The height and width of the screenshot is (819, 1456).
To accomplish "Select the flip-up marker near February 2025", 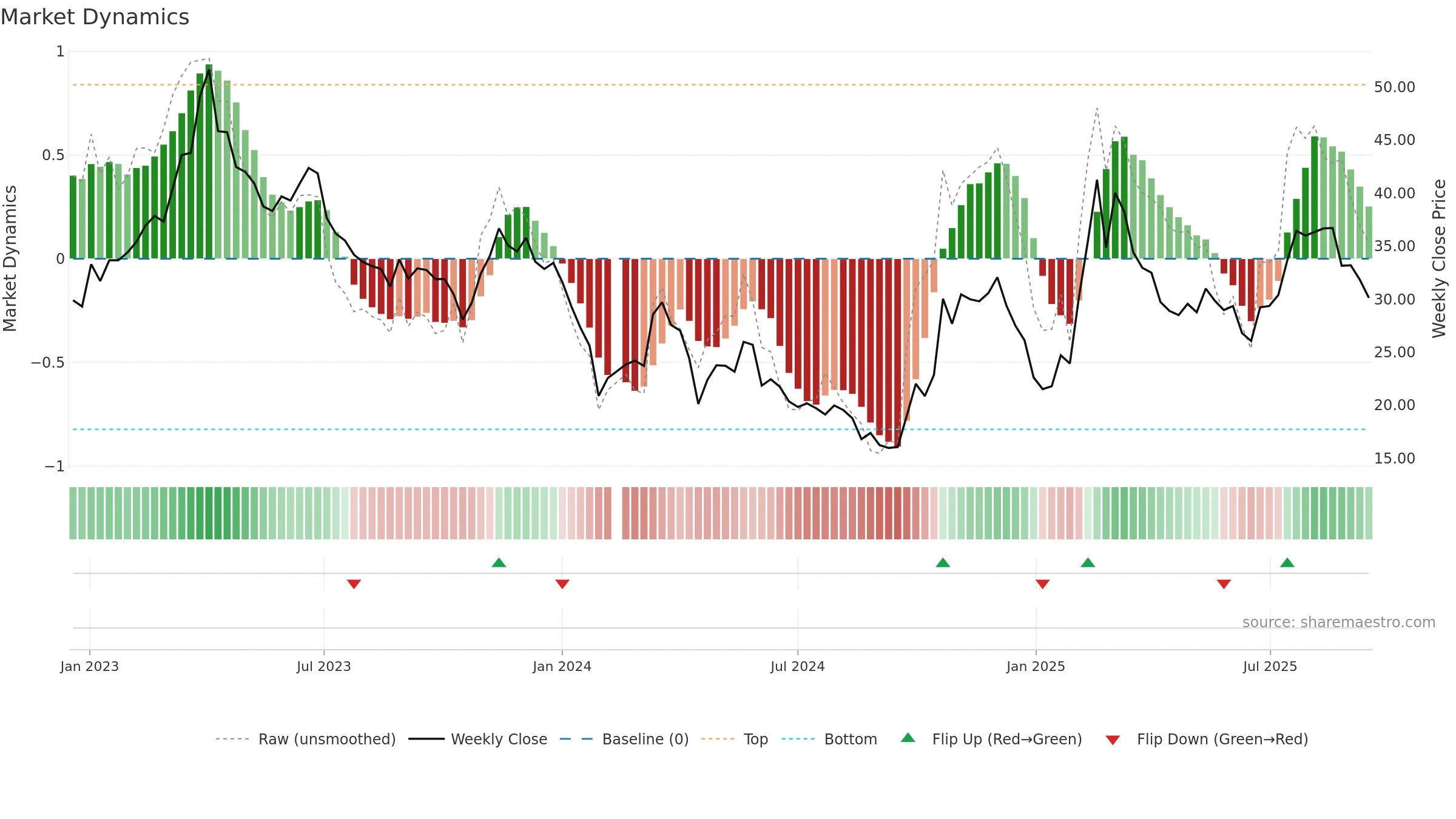I will 1088,562.
